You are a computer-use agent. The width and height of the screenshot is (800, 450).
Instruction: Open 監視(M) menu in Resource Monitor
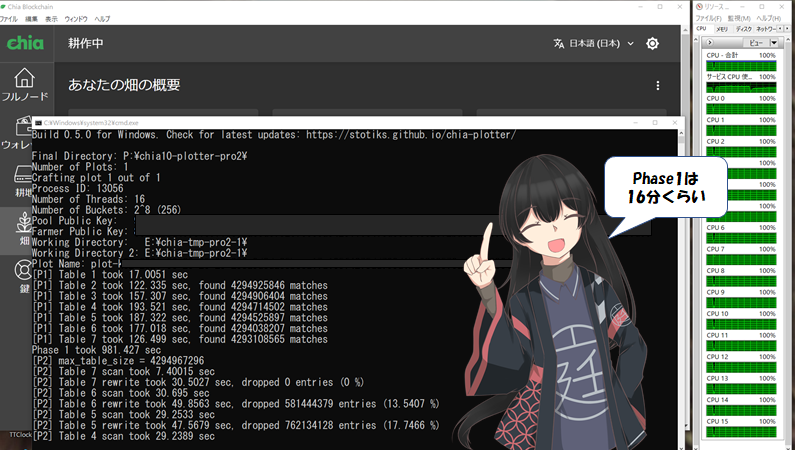point(739,18)
